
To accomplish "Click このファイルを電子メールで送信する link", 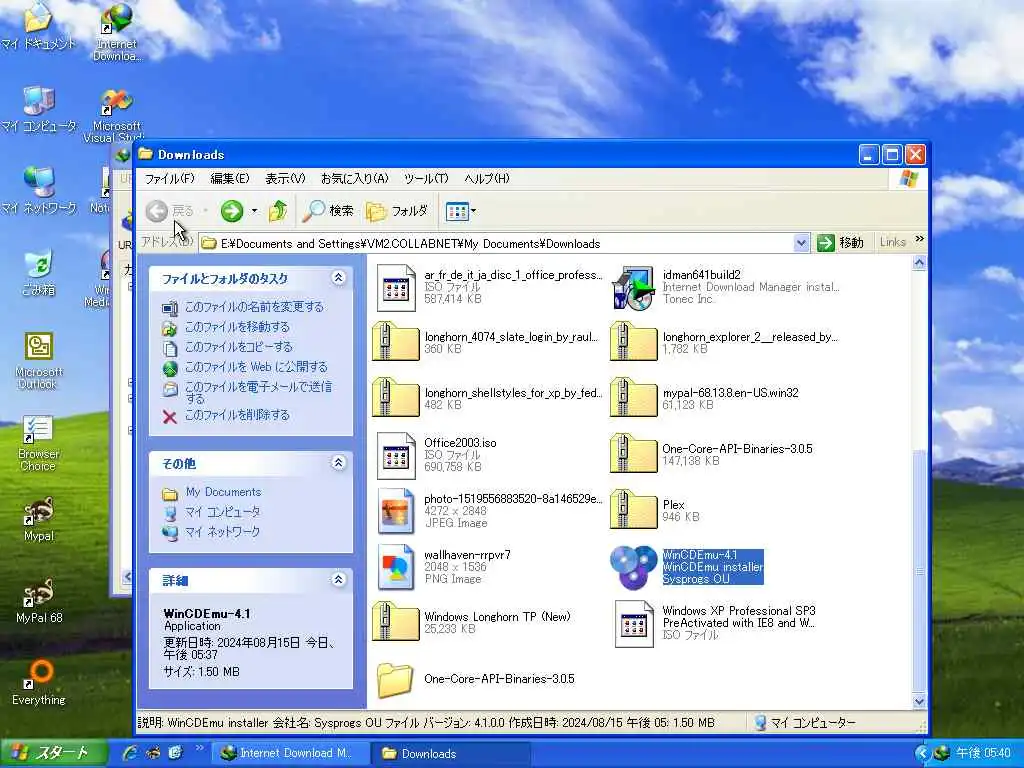I will [259, 392].
